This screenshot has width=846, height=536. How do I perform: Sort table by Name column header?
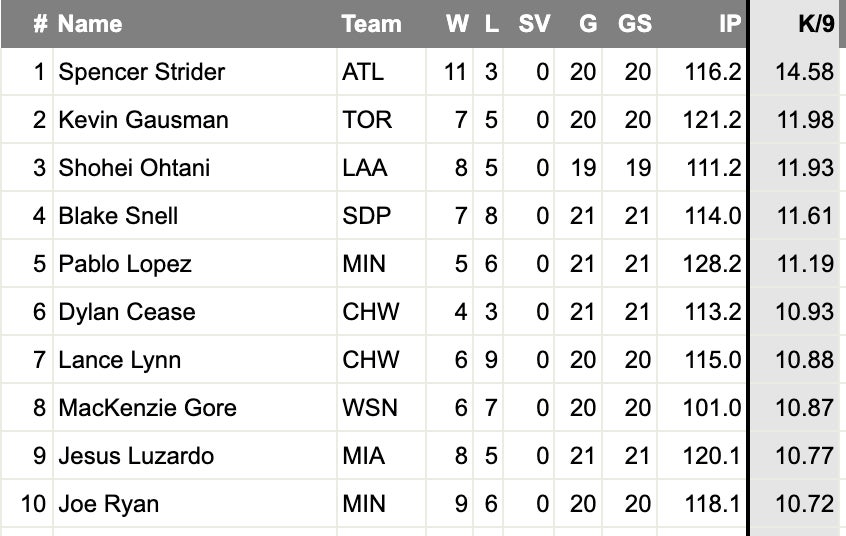[90, 24]
